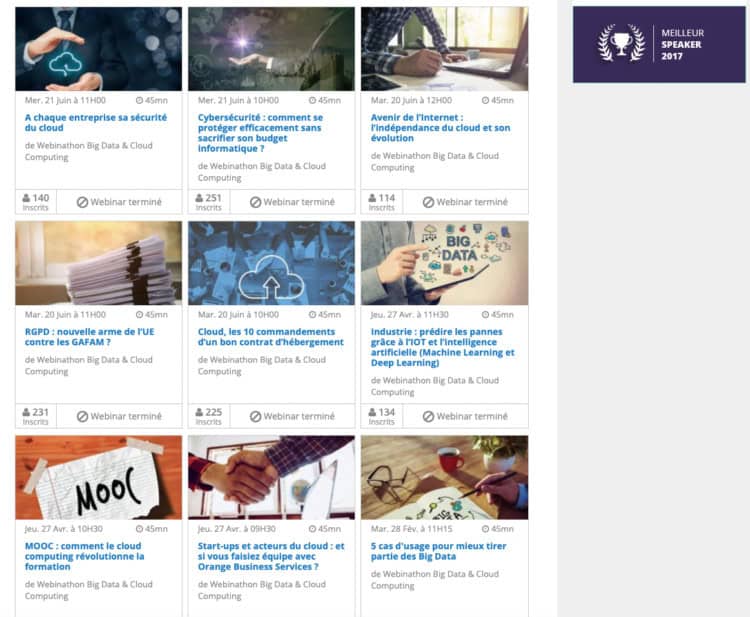Click person icon beside 231 inscrits
Image resolution: width=750 pixels, height=617 pixels.
point(26,412)
